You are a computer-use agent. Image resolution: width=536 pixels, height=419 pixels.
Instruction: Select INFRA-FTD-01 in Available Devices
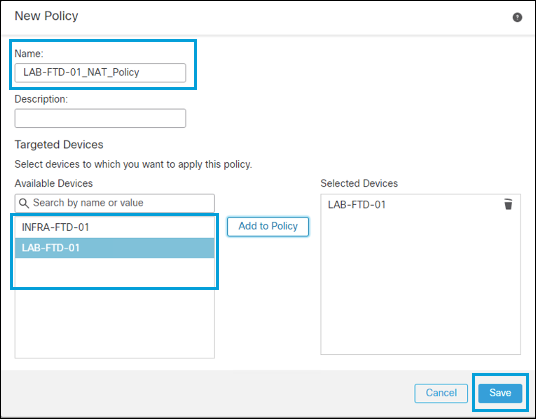pos(115,227)
